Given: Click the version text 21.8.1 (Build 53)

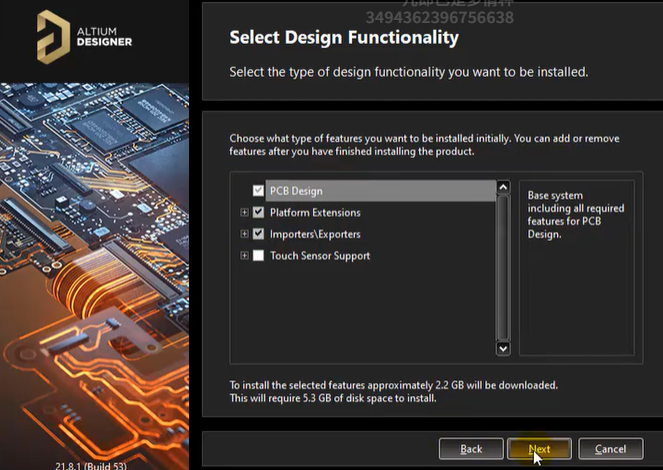Looking at the screenshot, I should point(90,466).
